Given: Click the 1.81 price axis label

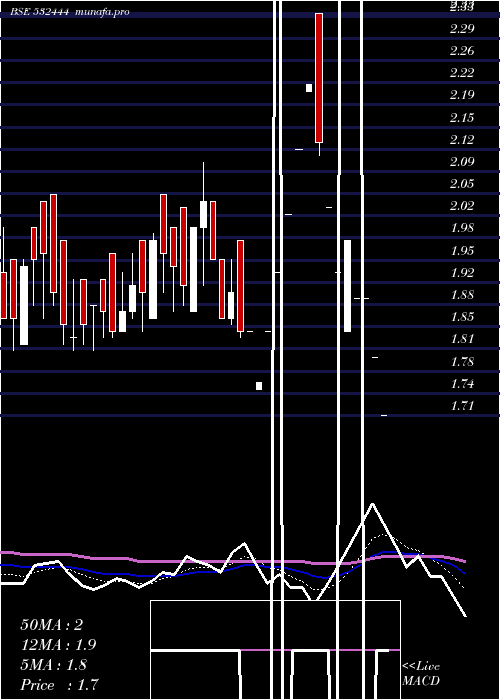Looking at the screenshot, I should [462, 339].
